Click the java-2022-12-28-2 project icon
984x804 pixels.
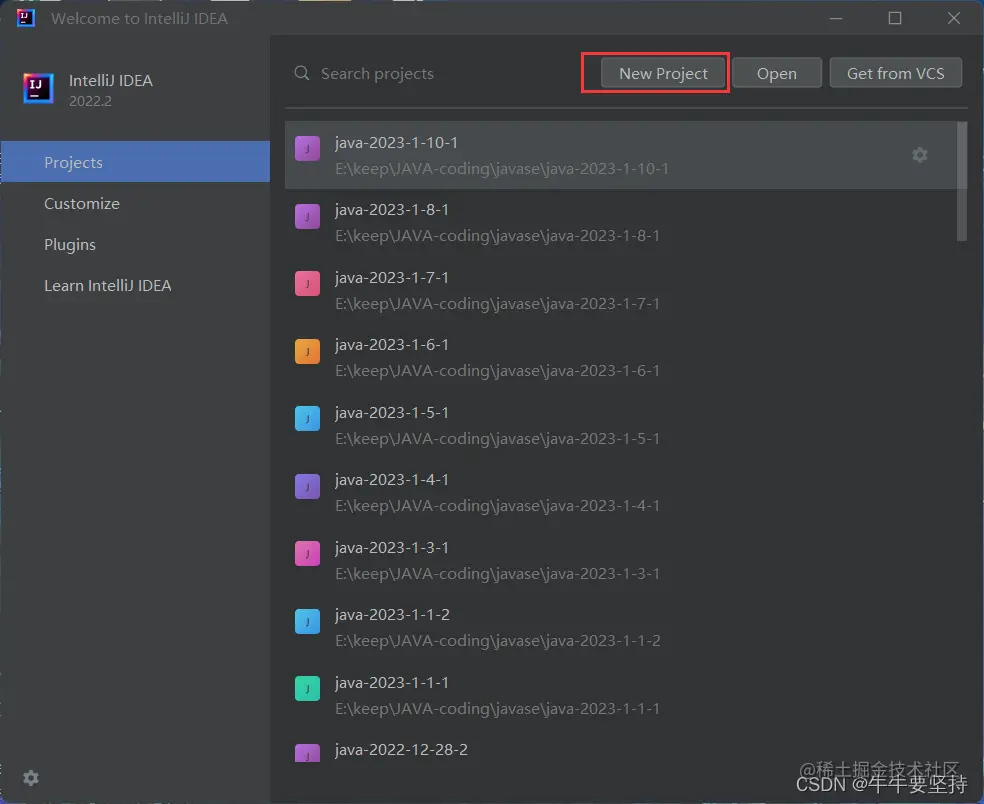pos(308,753)
